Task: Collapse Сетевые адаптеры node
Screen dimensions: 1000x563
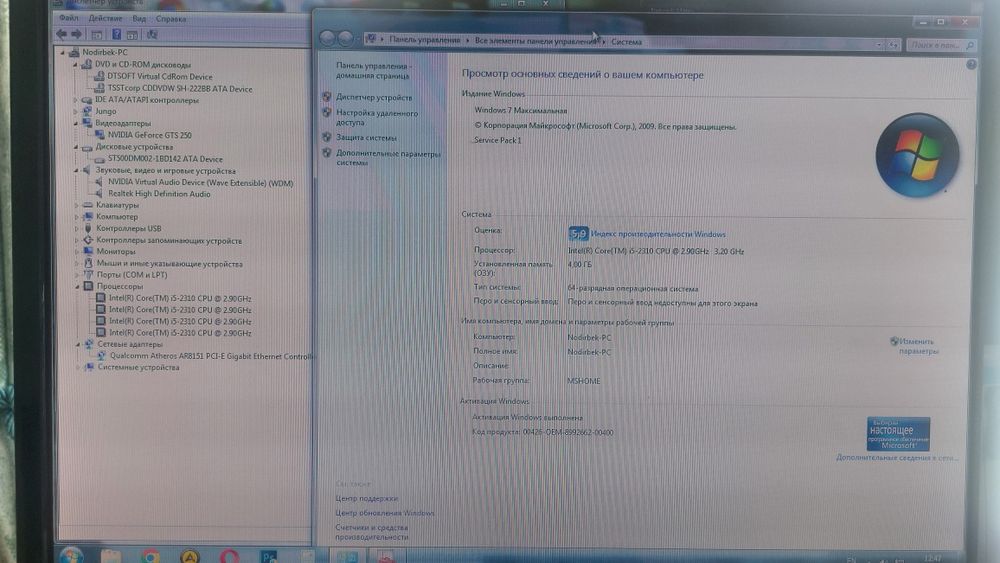Action: tap(78, 344)
